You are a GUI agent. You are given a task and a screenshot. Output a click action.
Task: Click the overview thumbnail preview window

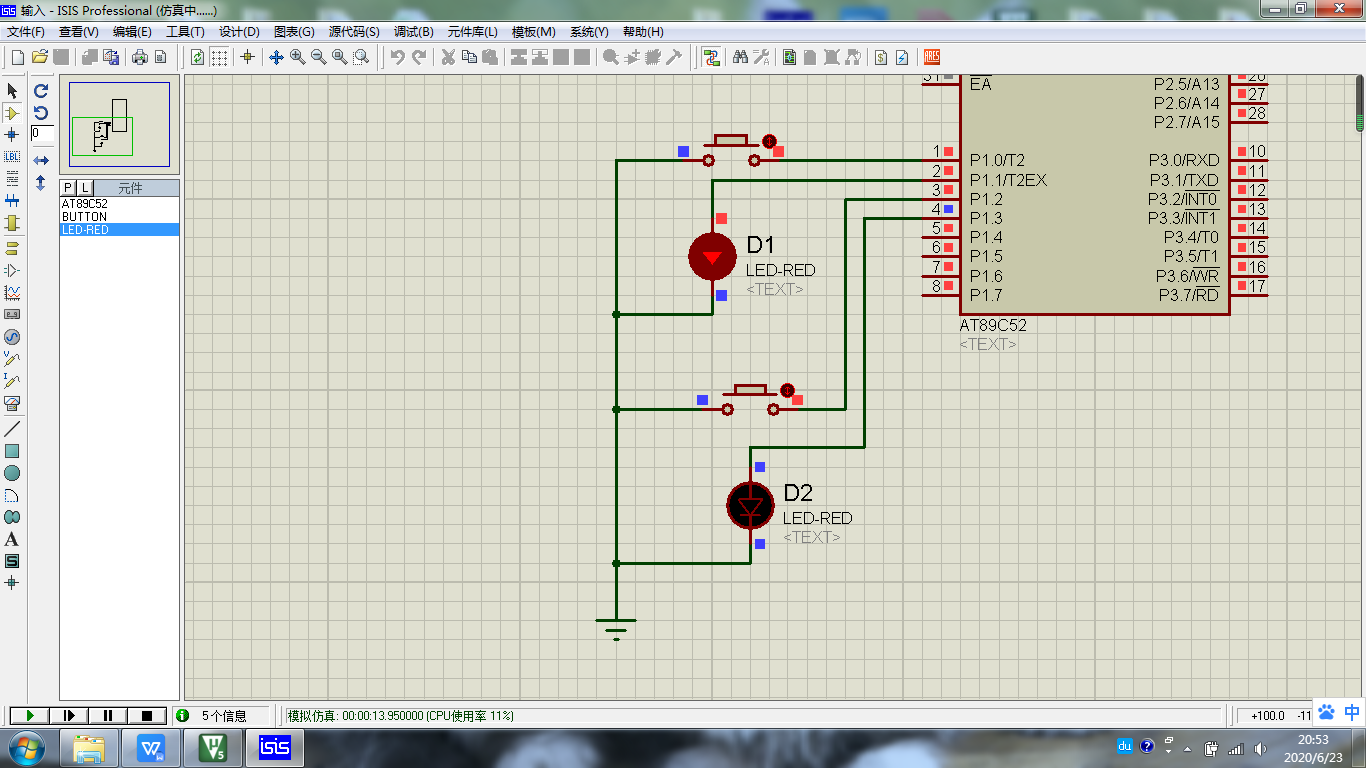(119, 125)
